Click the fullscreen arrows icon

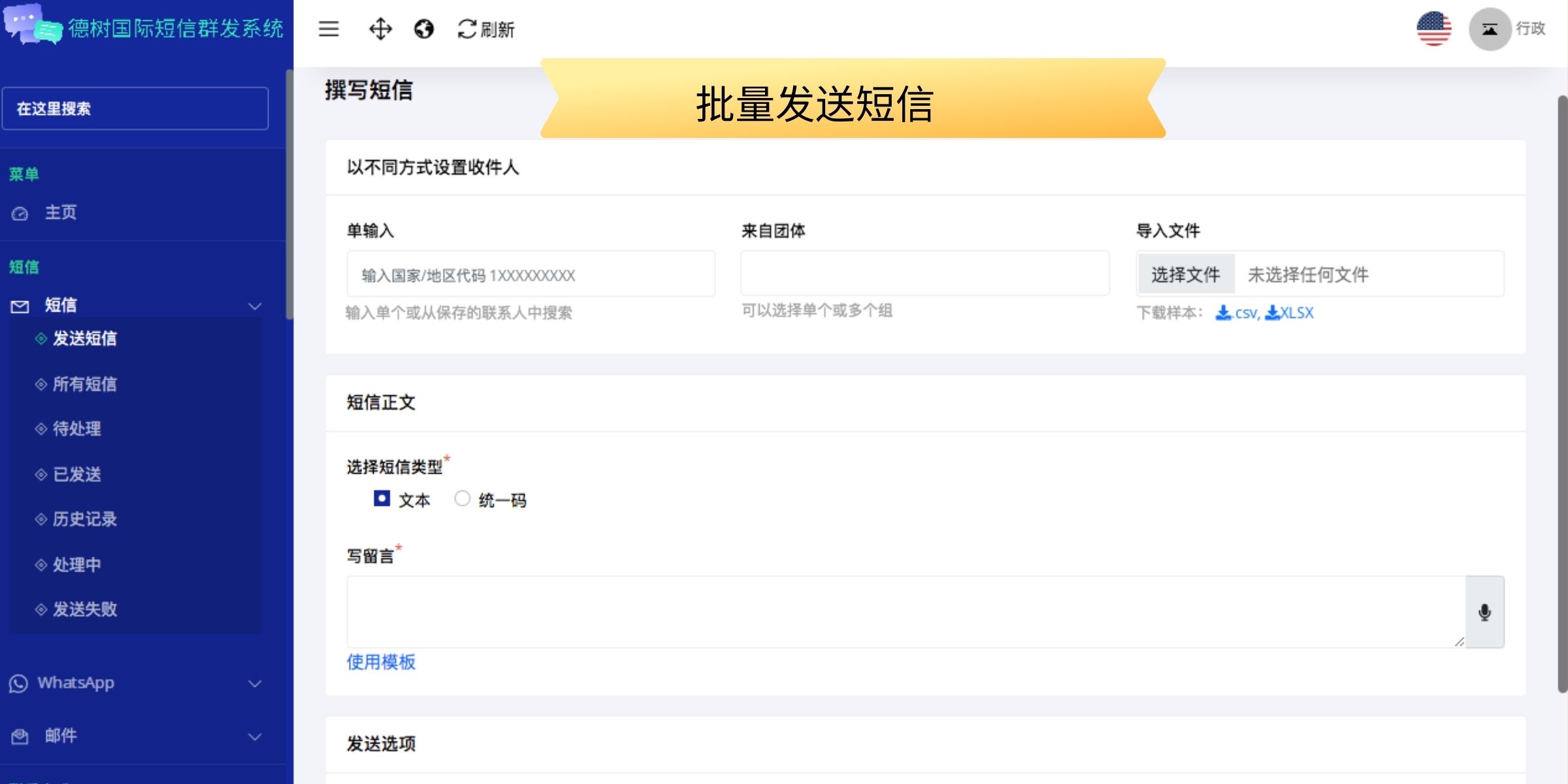380,29
